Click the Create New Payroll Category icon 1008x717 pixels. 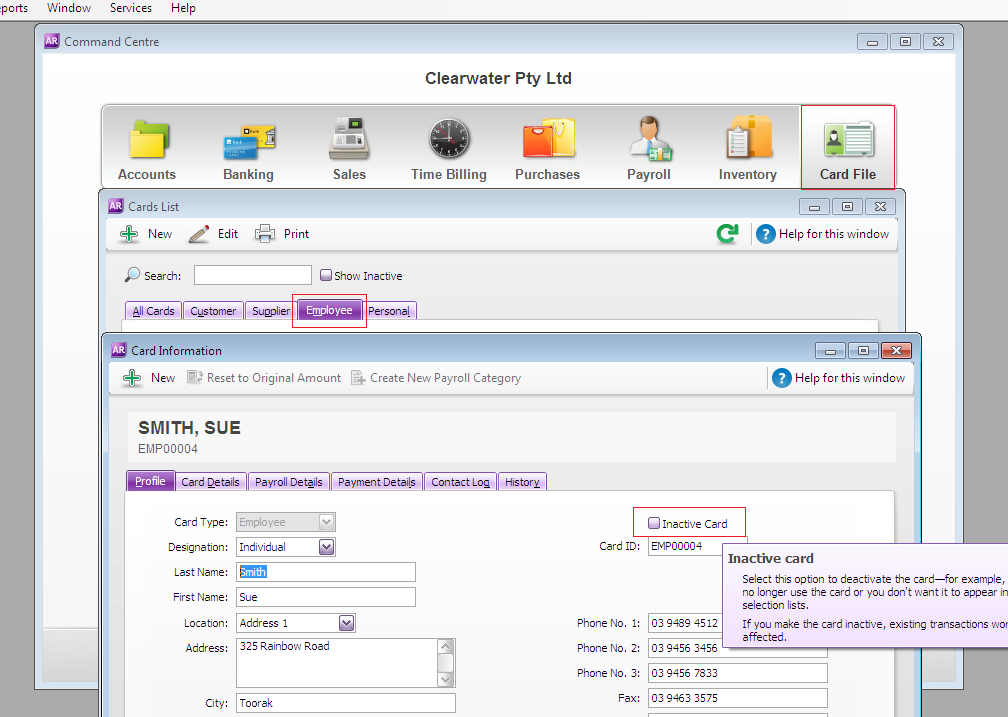(x=358, y=377)
